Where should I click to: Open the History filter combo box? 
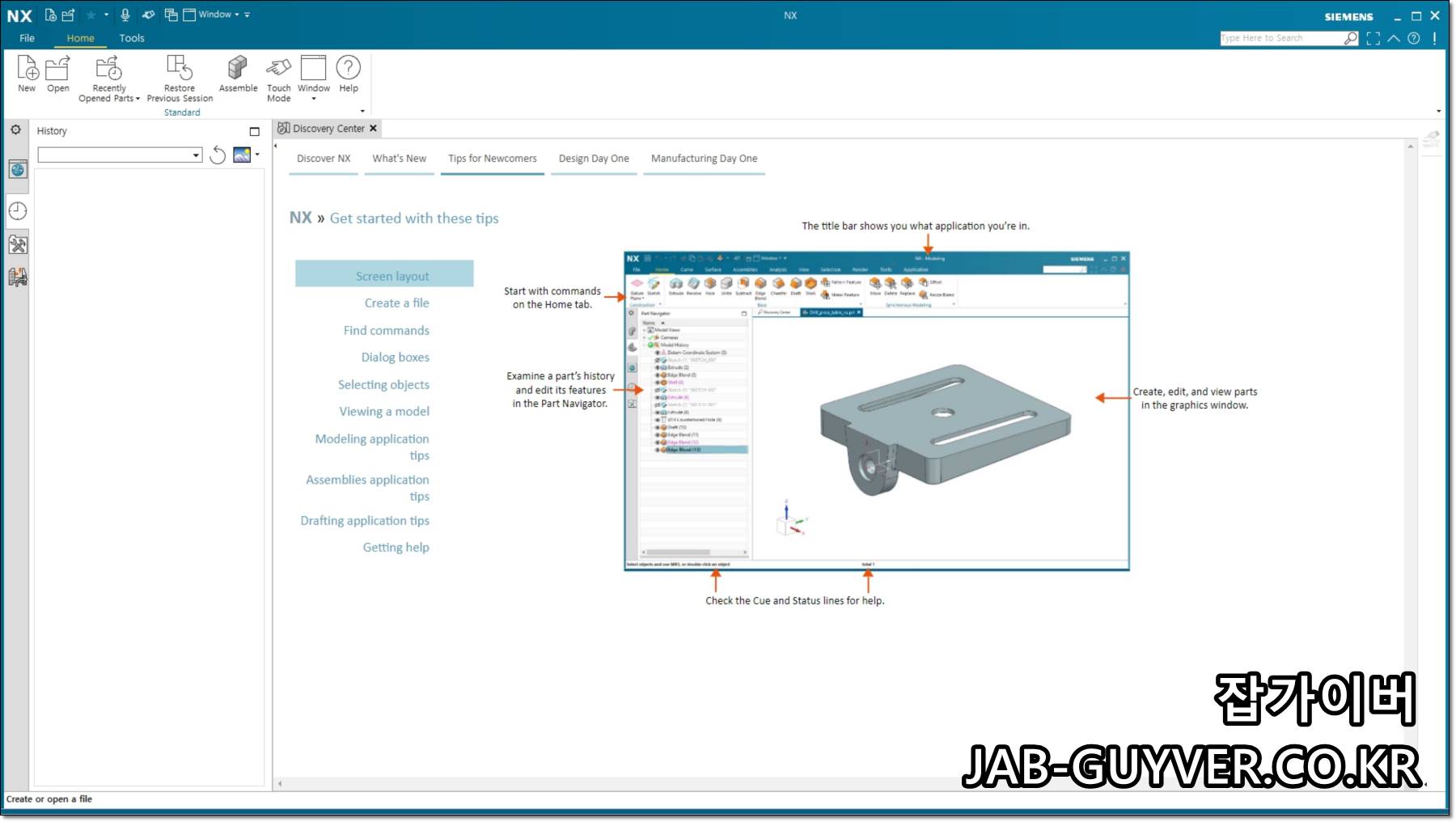click(120, 155)
